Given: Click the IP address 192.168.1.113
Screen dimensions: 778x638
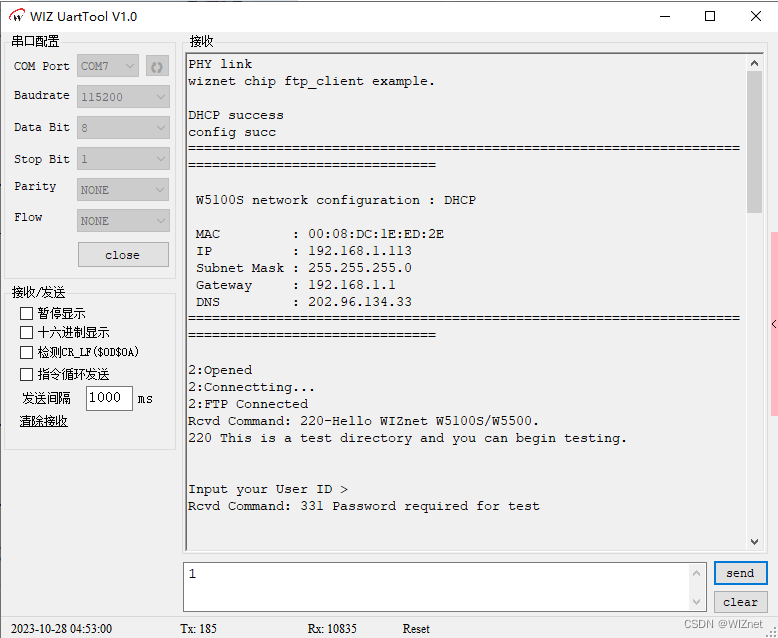Looking at the screenshot, I should click(x=360, y=251).
